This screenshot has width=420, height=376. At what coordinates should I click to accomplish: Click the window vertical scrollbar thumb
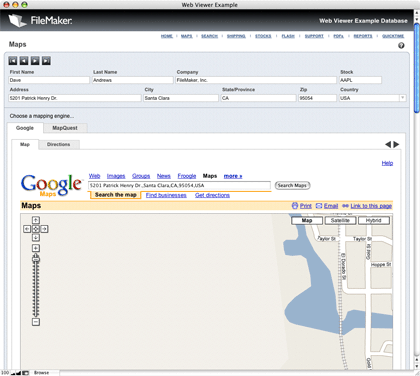tap(417, 68)
